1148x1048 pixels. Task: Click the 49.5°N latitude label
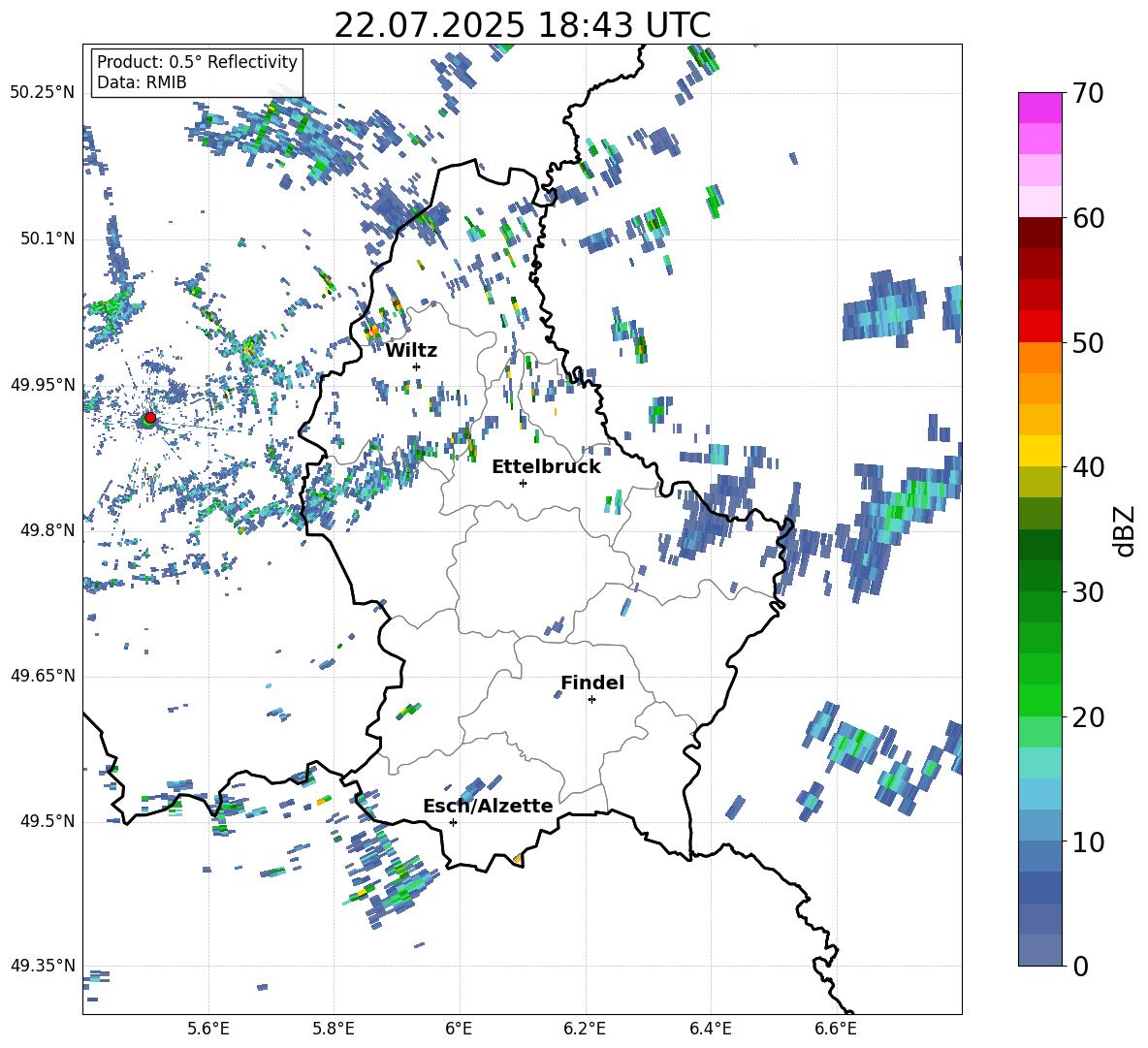(x=47, y=821)
